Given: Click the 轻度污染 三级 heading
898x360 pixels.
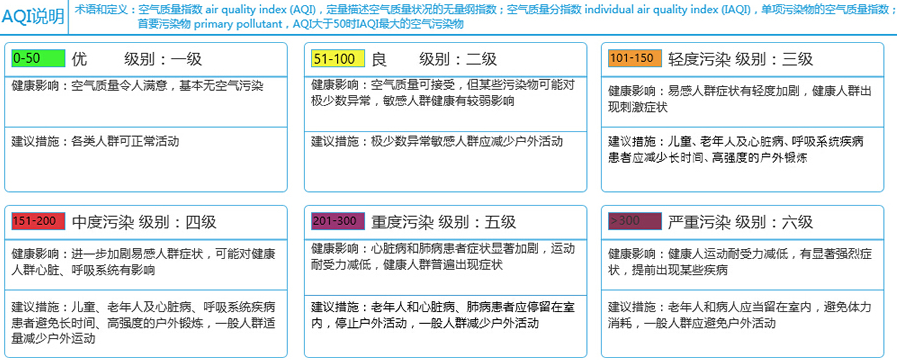Looking at the screenshot, I should [x=740, y=59].
